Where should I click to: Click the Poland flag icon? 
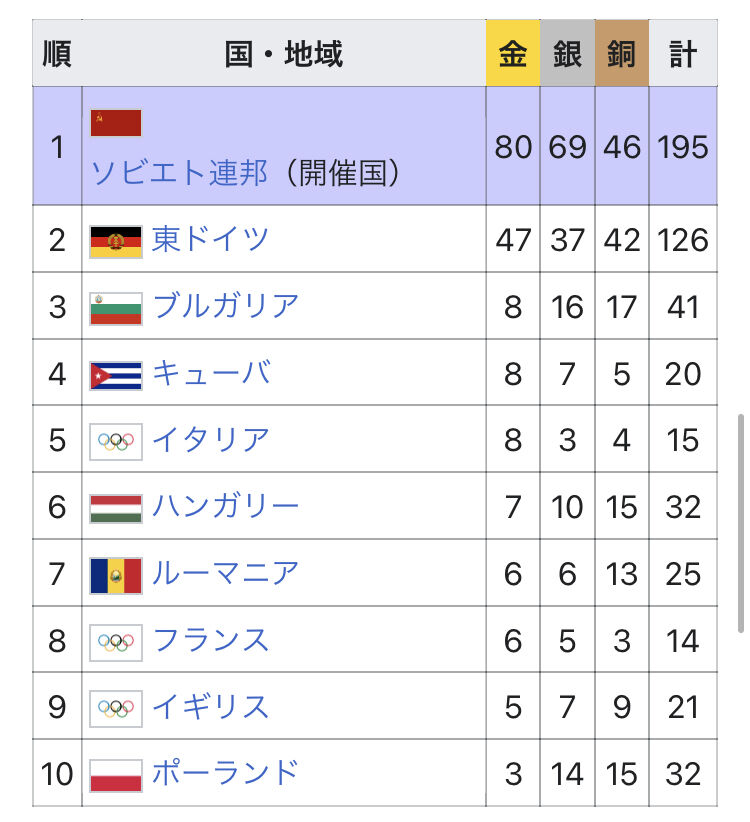116,775
